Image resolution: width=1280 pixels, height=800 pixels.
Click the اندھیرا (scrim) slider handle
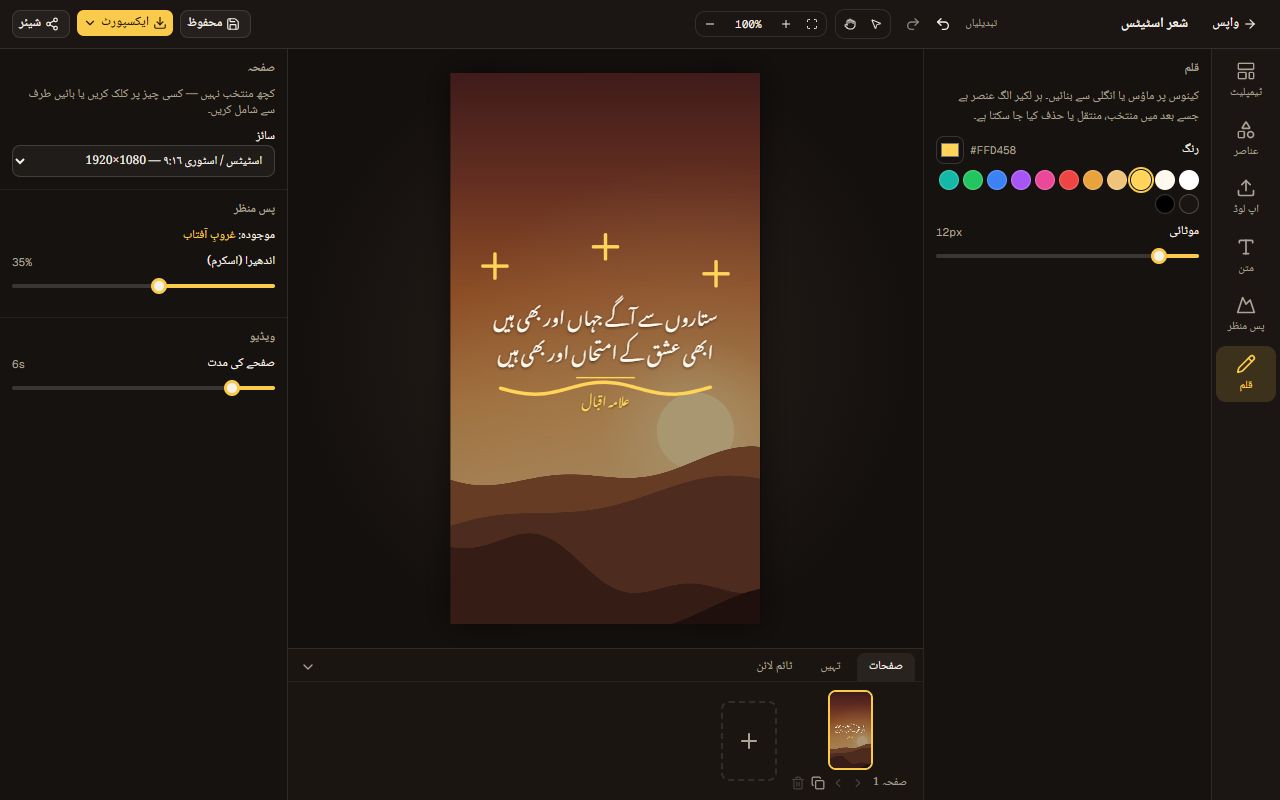point(159,286)
